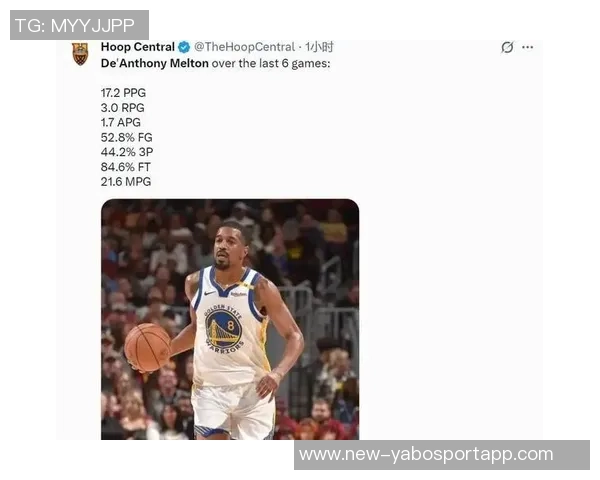This screenshot has width=600, height=480.
Task: Click the blue verified badge
Action: pyautogui.click(x=184, y=47)
